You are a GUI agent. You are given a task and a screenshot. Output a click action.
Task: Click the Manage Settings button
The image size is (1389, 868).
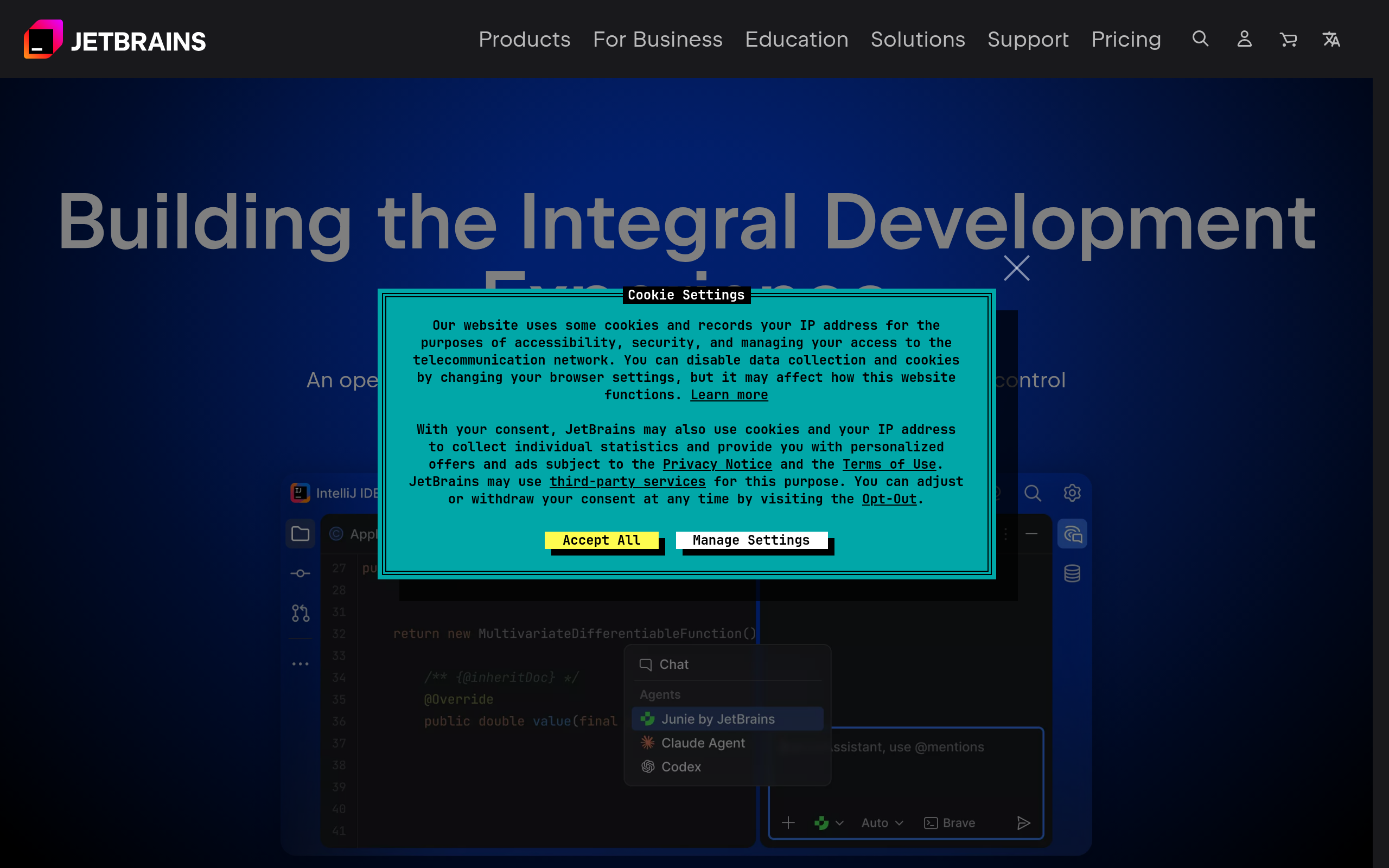pyautogui.click(x=751, y=540)
